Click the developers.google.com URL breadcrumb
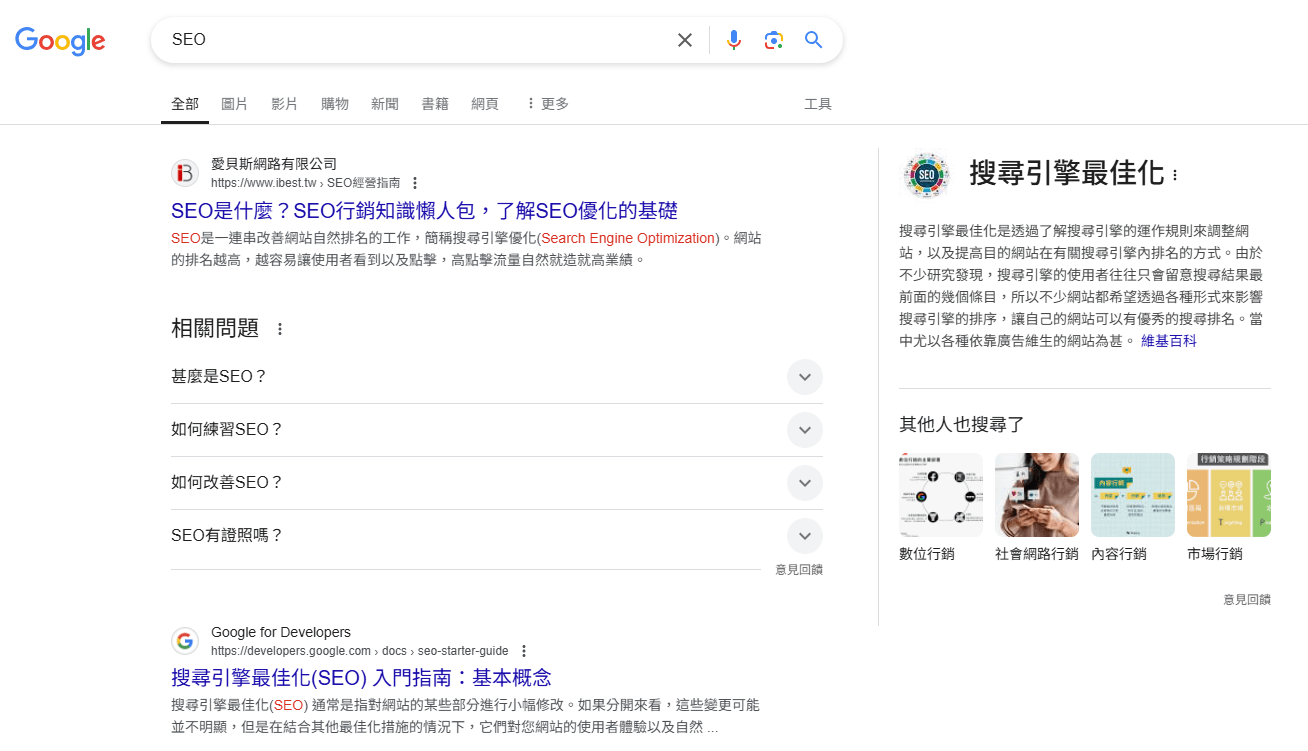 359,651
